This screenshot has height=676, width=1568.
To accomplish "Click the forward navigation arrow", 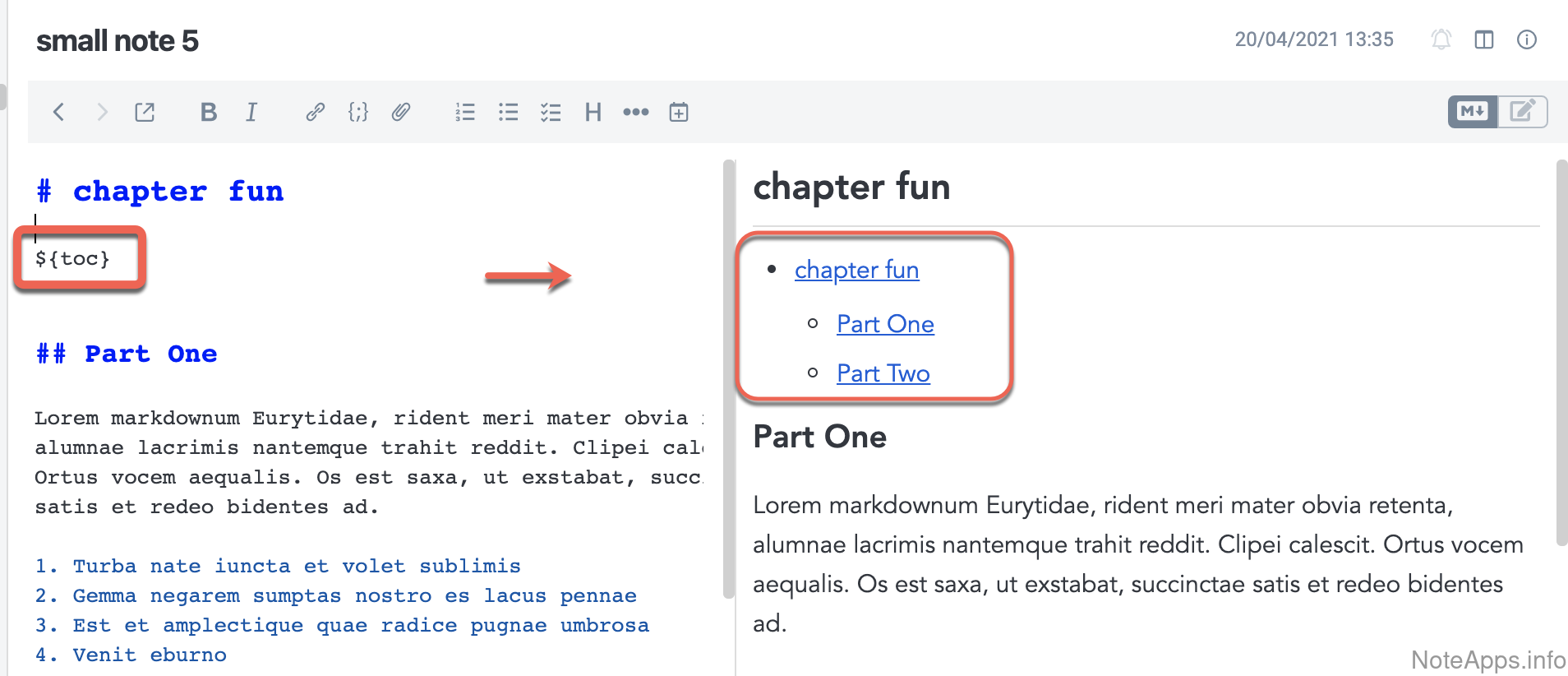I will [x=102, y=112].
